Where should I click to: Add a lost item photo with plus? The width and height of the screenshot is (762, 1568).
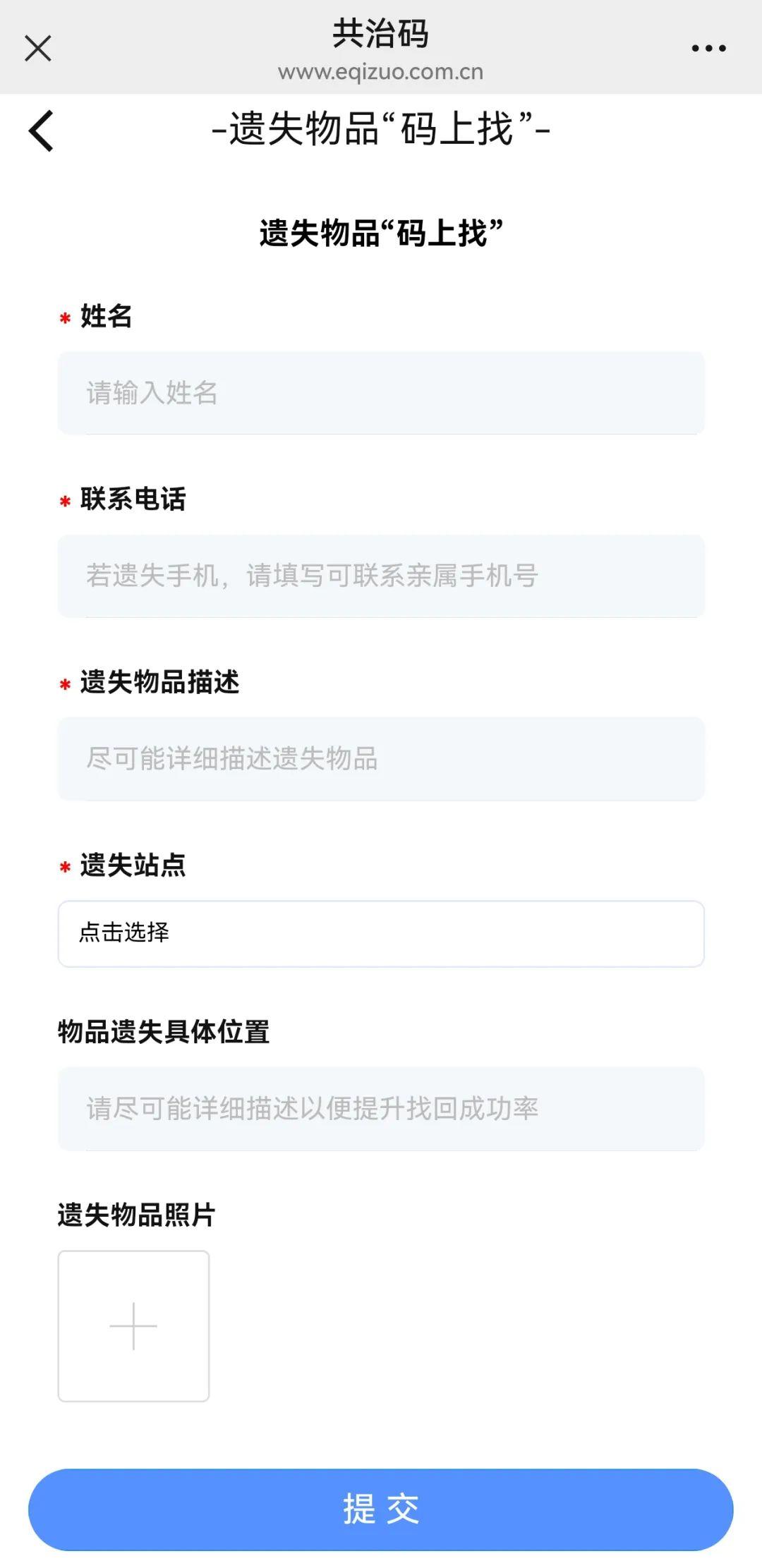[x=133, y=1326]
